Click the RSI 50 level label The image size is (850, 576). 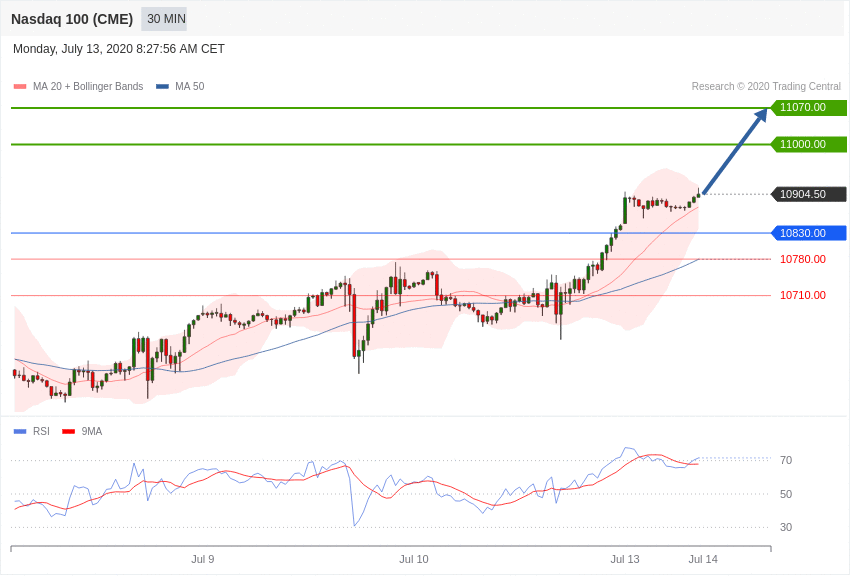tap(786, 494)
